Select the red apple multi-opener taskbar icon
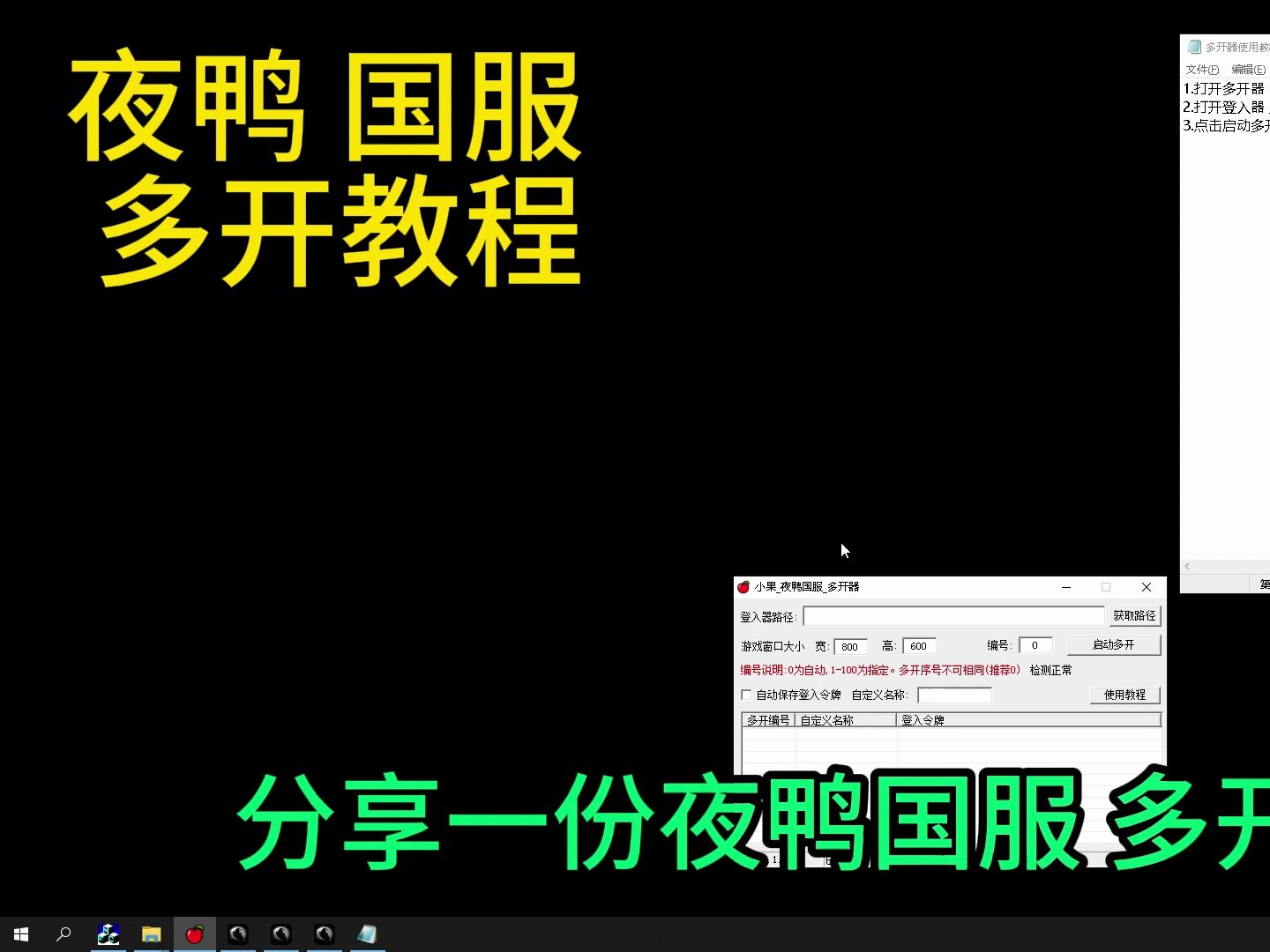 195,933
